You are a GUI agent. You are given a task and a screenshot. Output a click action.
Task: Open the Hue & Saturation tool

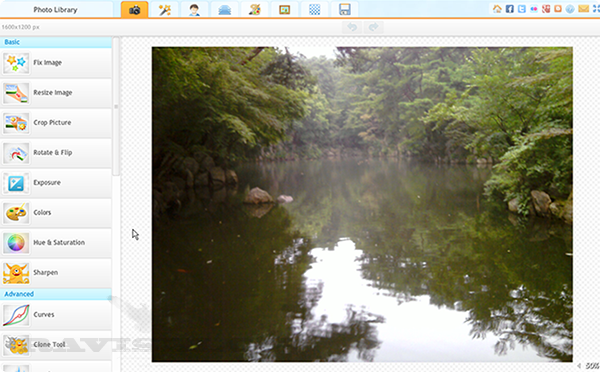56,243
